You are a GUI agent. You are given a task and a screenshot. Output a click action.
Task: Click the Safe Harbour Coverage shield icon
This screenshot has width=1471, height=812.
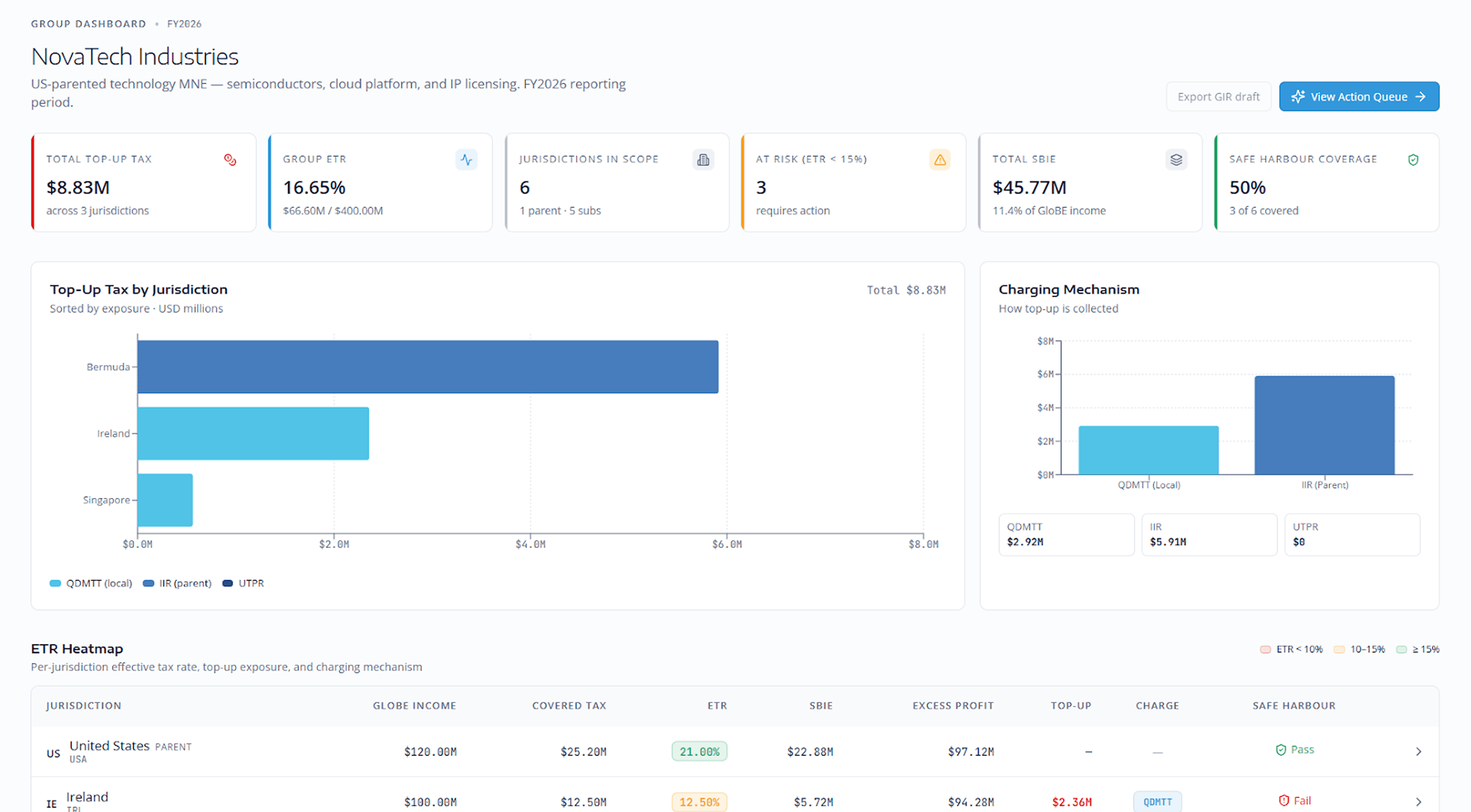click(1413, 159)
